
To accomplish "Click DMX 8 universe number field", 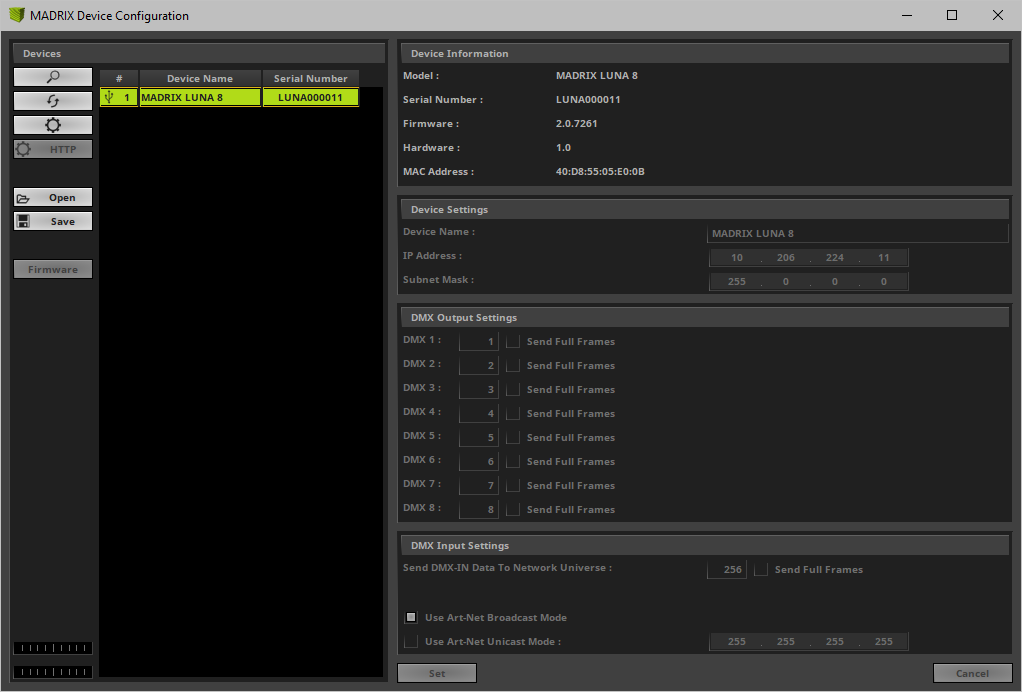I will pos(478,510).
